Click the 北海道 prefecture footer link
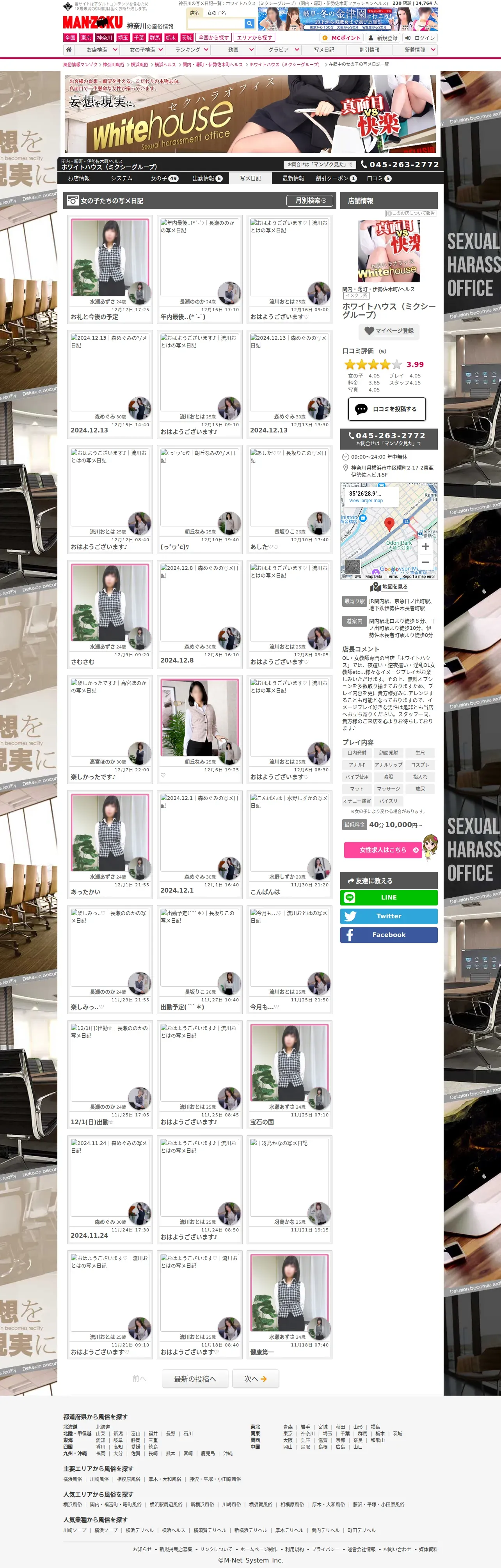This screenshot has width=501, height=1568. (x=103, y=1427)
